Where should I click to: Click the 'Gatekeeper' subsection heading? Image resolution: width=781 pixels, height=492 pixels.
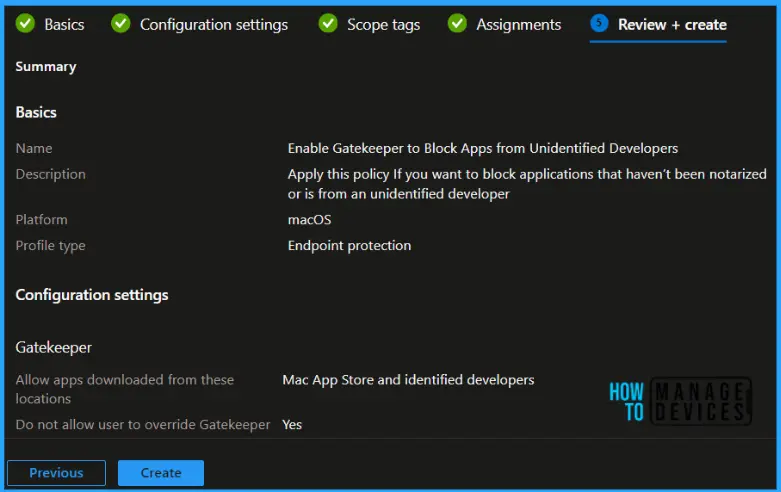(x=53, y=348)
